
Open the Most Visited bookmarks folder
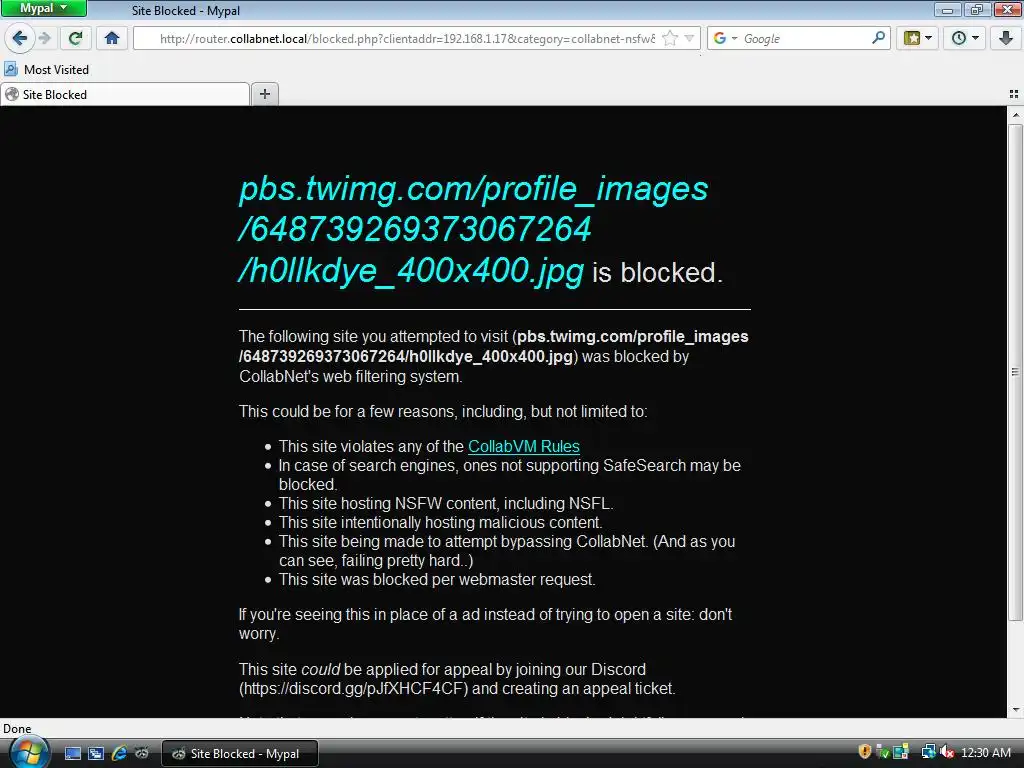tap(47, 69)
